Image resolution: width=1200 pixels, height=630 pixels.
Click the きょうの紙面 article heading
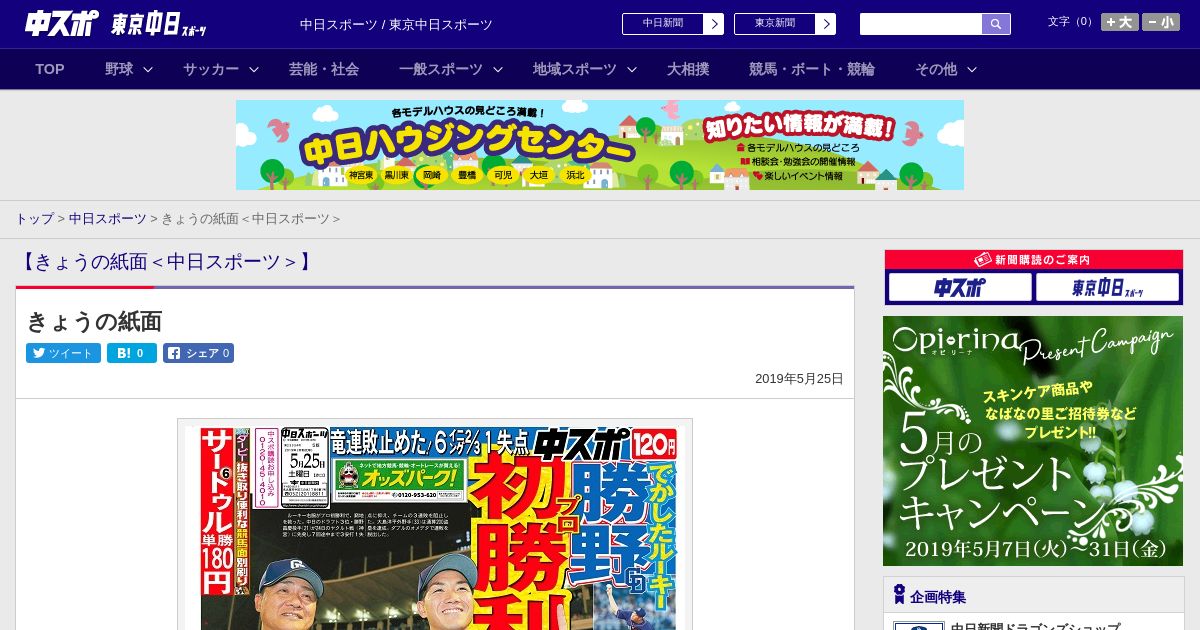pyautogui.click(x=94, y=322)
